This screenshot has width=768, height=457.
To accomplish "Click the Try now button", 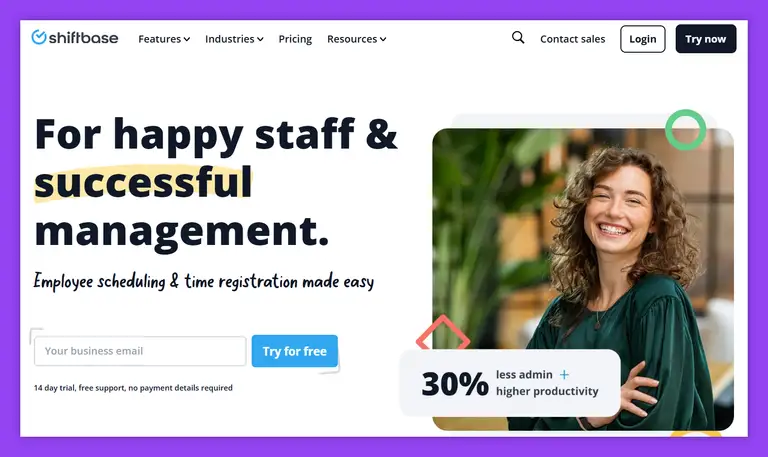I will tap(706, 39).
